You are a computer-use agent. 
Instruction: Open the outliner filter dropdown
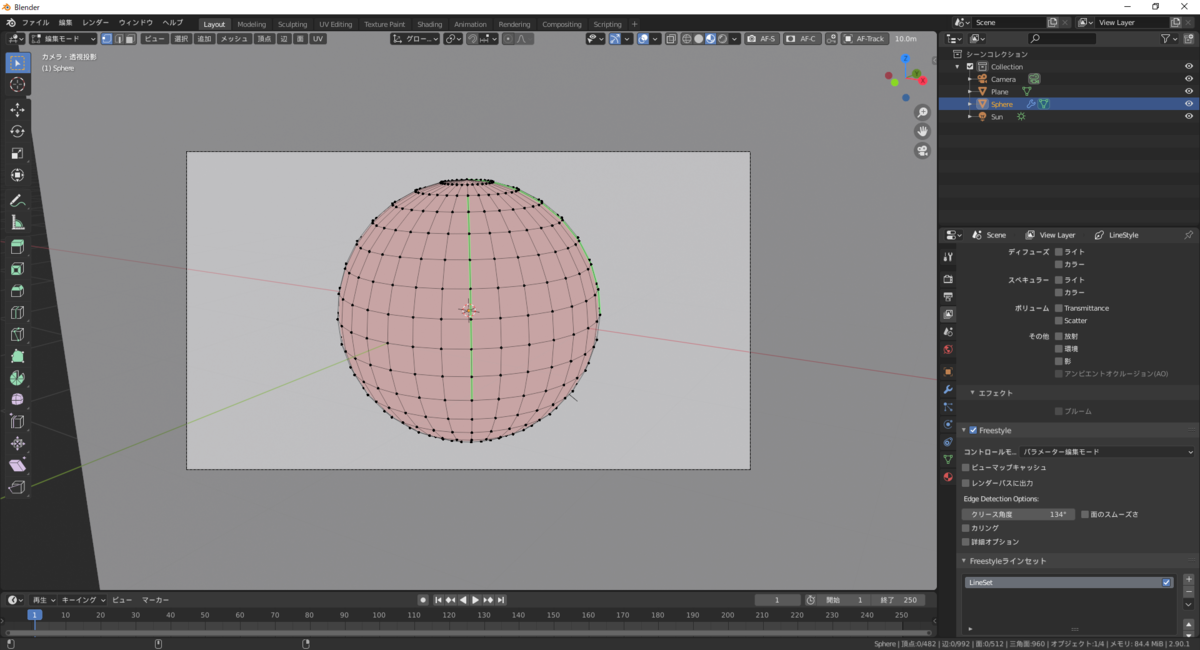point(1170,39)
